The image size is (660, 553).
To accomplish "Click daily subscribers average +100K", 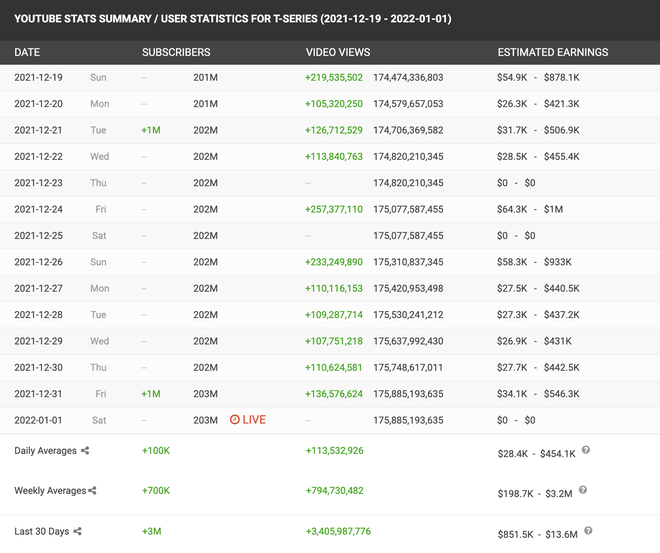I will coord(156,451).
